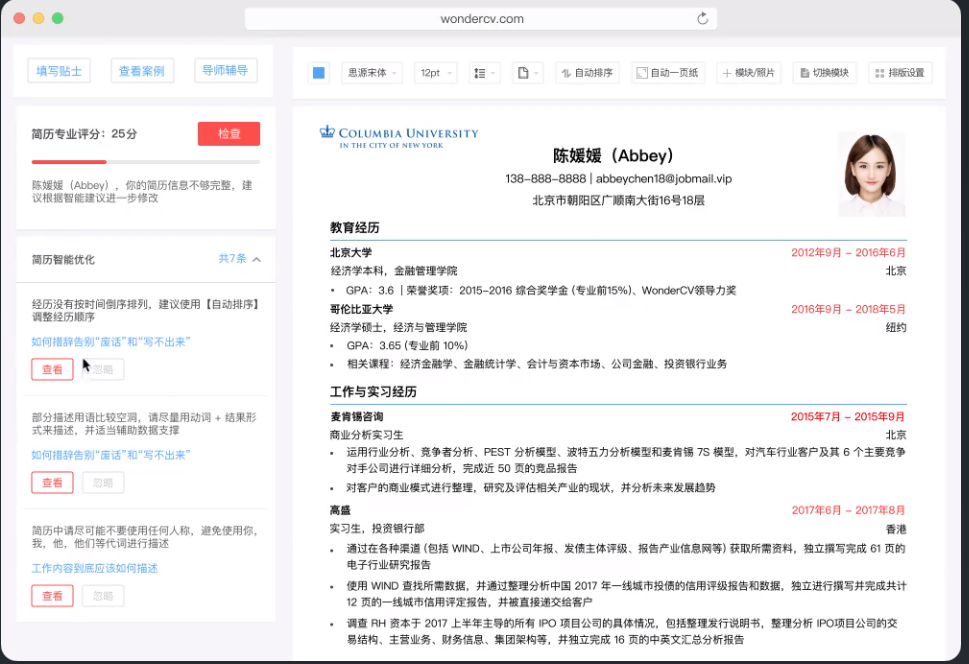Open second 如何措辞告别"废话" link

(111, 455)
